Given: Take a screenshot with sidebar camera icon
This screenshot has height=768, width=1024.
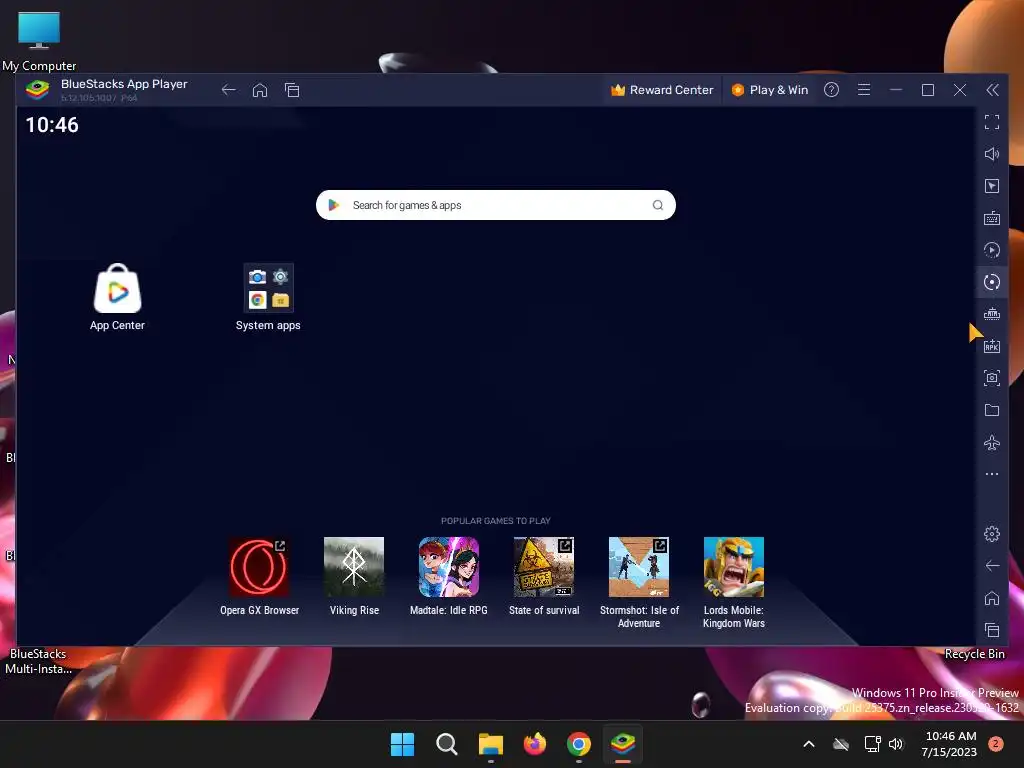Looking at the screenshot, I should pos(992,378).
